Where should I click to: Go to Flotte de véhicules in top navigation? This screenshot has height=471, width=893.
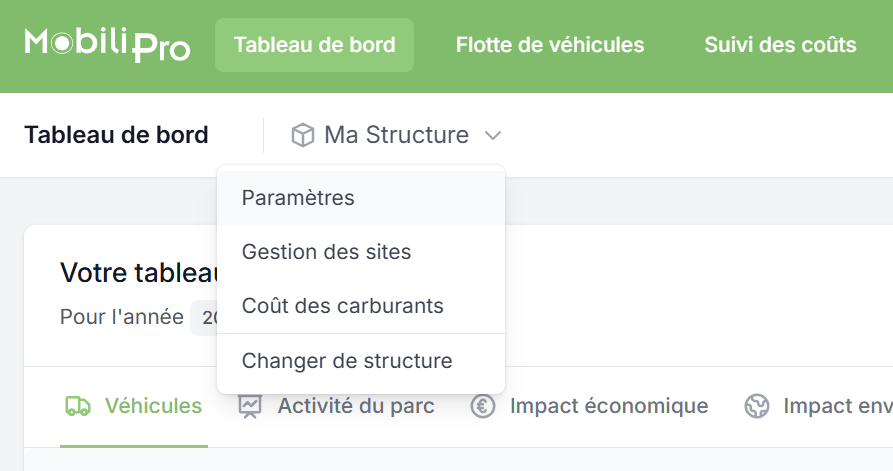549,45
